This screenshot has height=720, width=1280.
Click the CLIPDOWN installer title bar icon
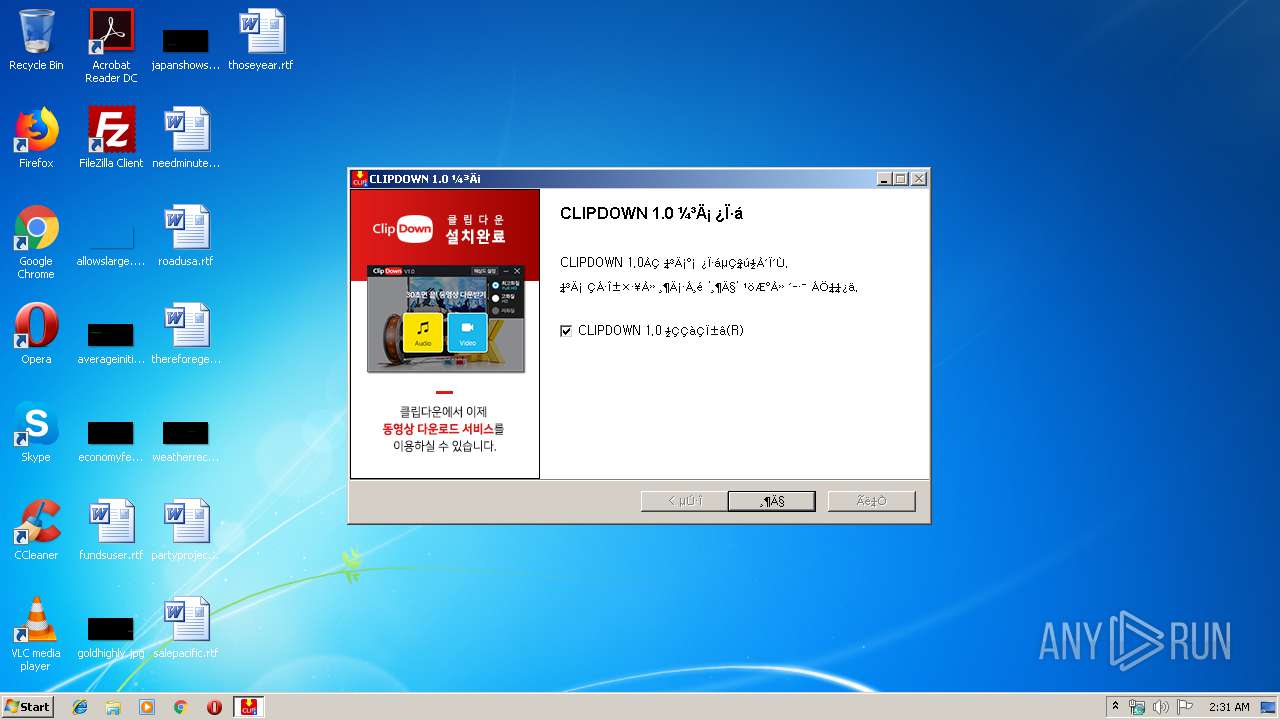[359, 179]
